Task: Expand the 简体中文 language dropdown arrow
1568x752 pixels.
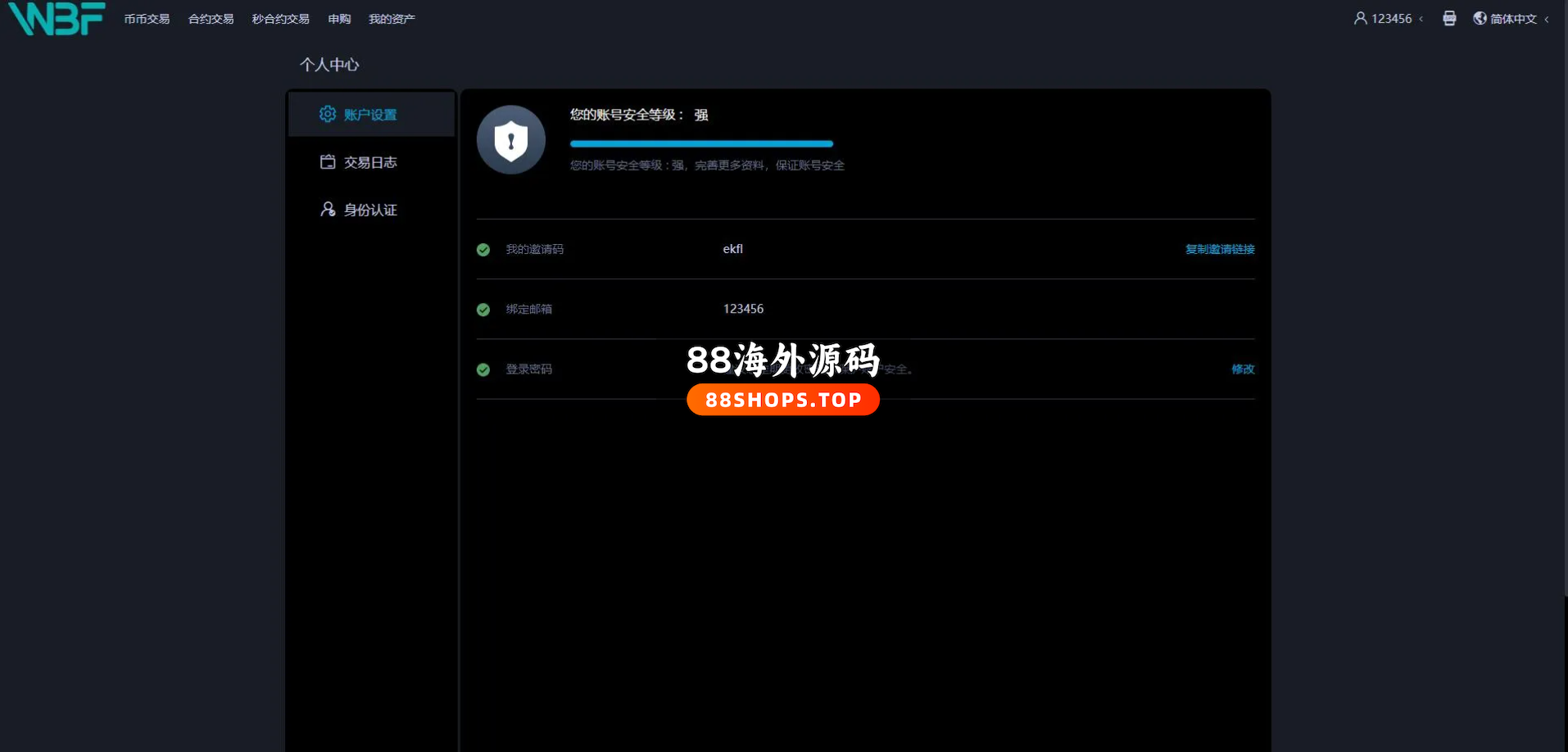Action: tap(1546, 19)
